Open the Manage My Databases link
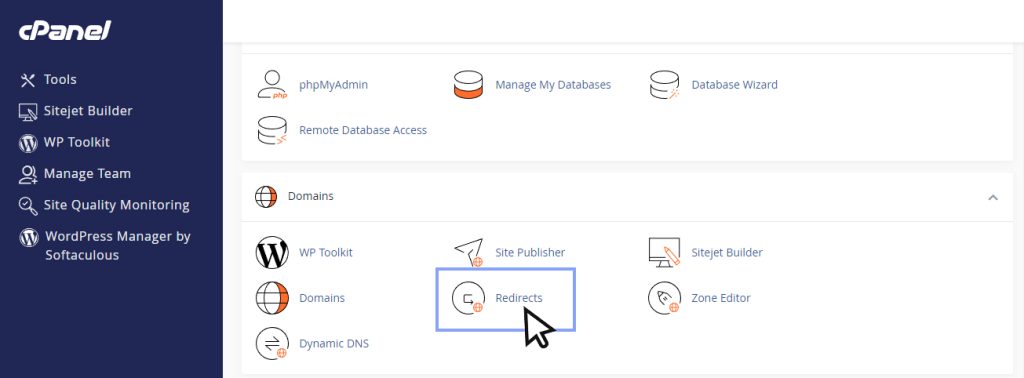The height and width of the screenshot is (378, 1024). click(x=553, y=85)
